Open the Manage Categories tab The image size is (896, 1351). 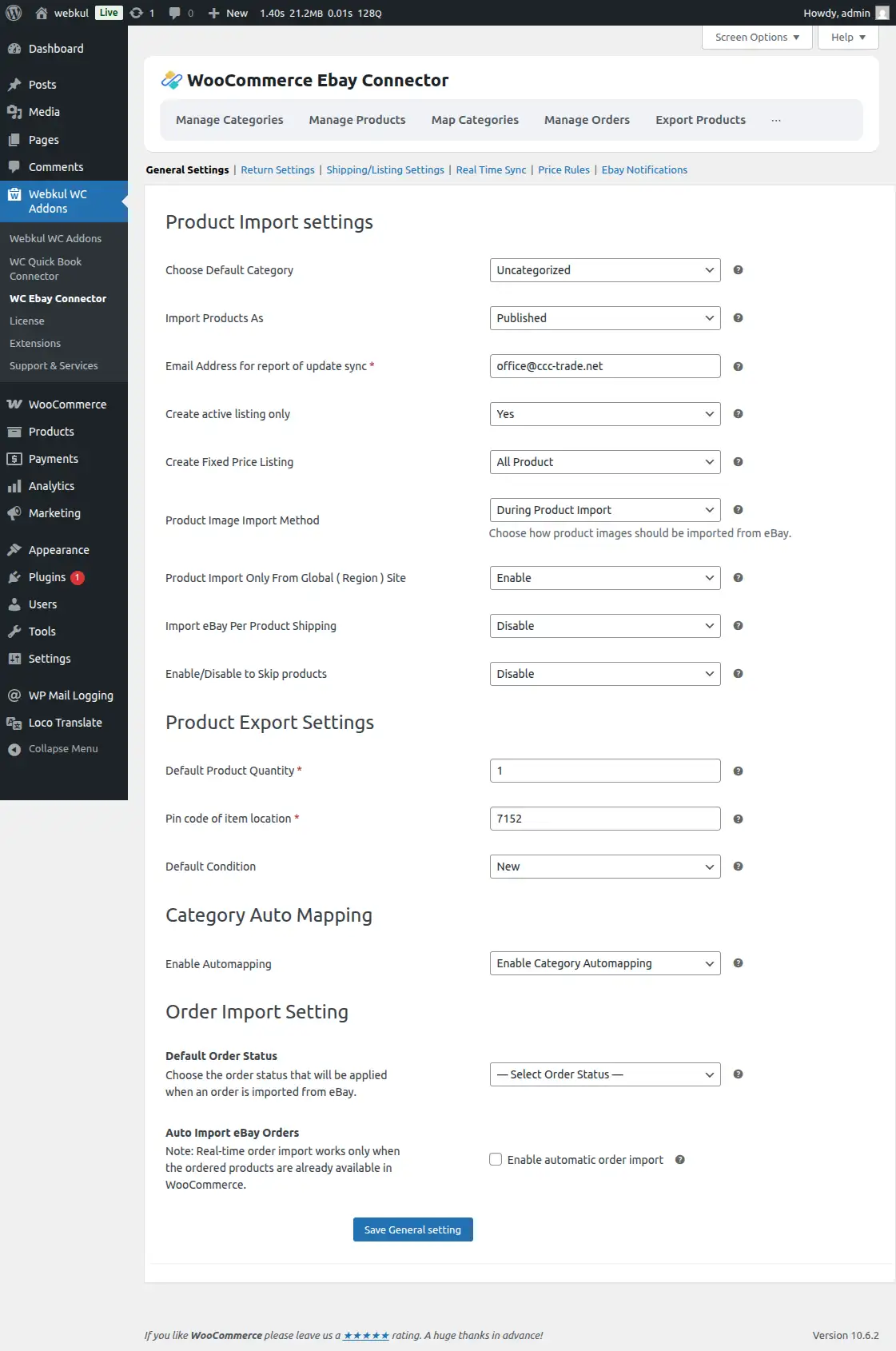pyautogui.click(x=229, y=120)
